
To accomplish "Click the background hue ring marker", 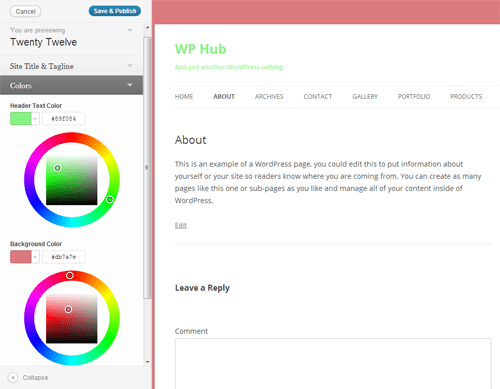I will [x=70, y=275].
